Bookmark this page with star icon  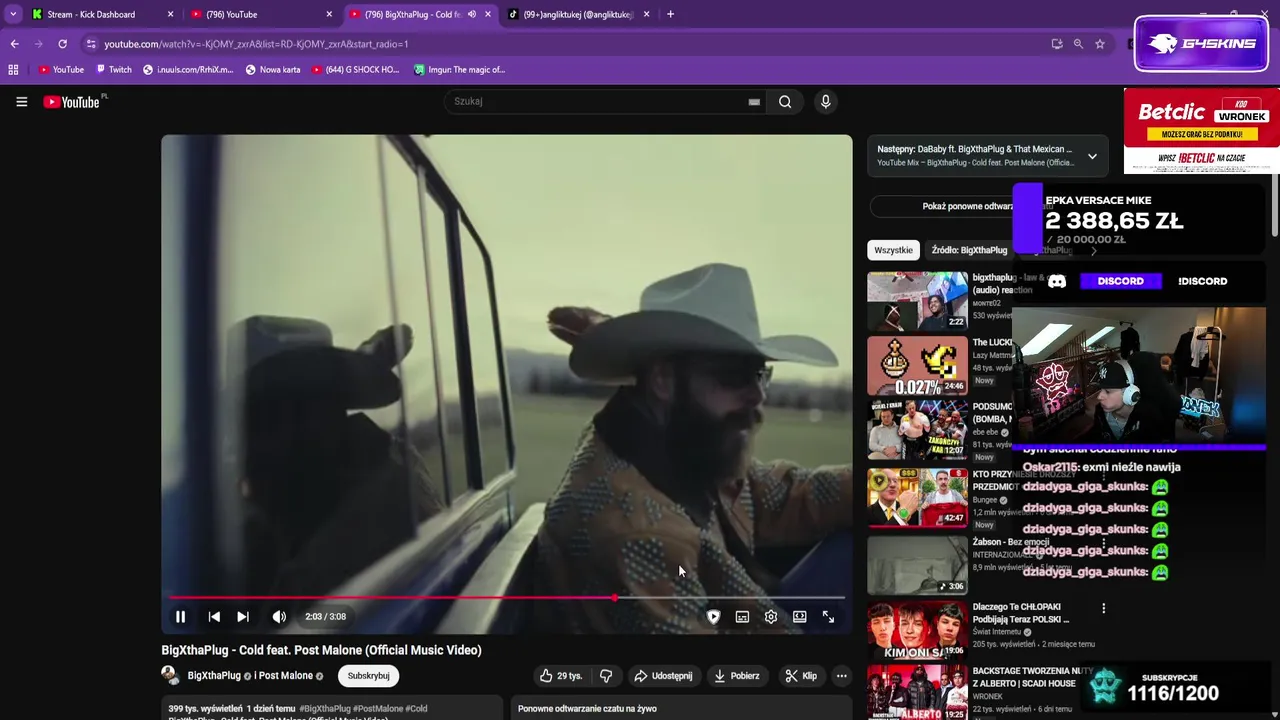coord(1100,44)
